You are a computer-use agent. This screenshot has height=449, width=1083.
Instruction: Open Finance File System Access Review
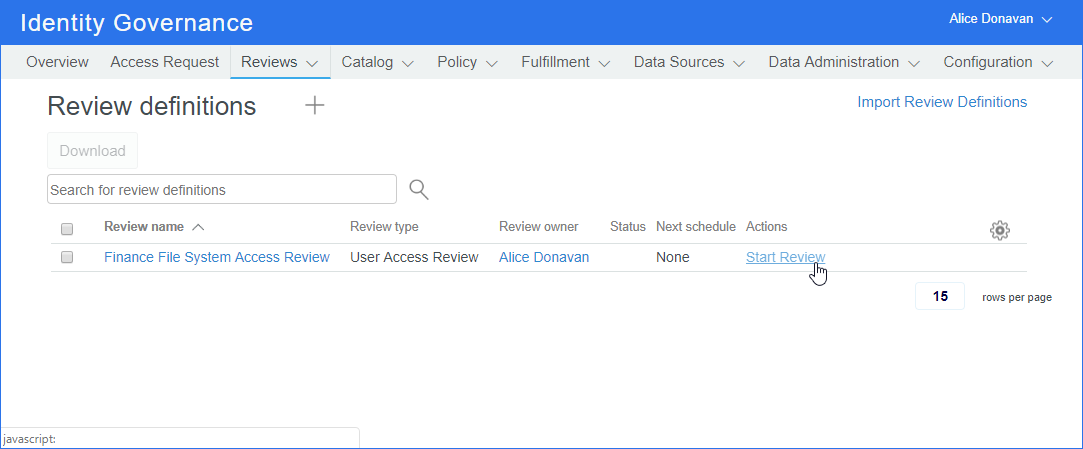pos(216,257)
